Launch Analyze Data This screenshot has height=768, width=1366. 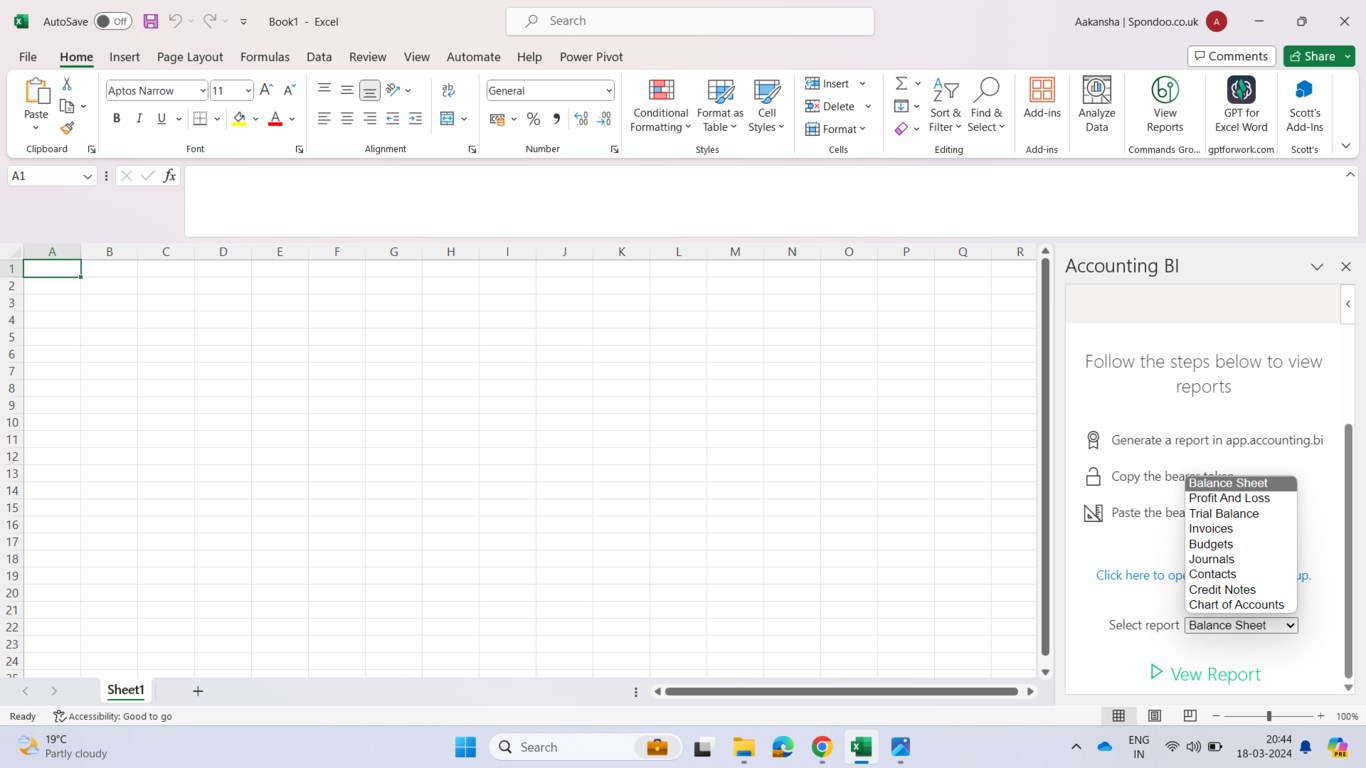pos(1097,105)
